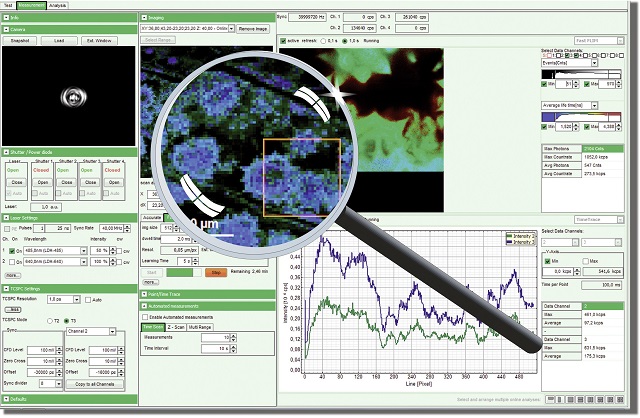Open the Accurate imaging mode tab

coord(152,218)
